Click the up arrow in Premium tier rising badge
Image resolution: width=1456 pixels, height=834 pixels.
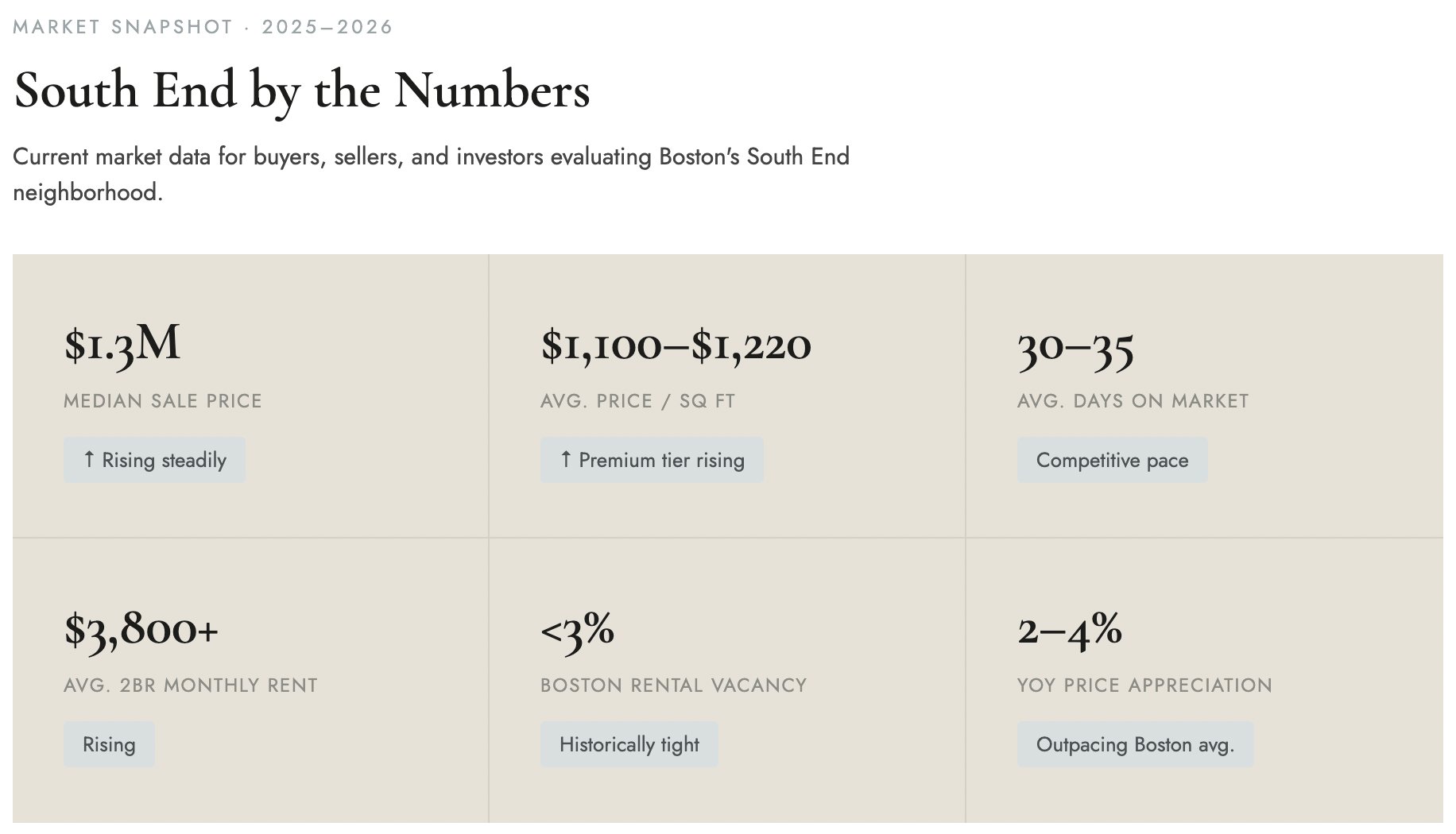click(x=566, y=459)
